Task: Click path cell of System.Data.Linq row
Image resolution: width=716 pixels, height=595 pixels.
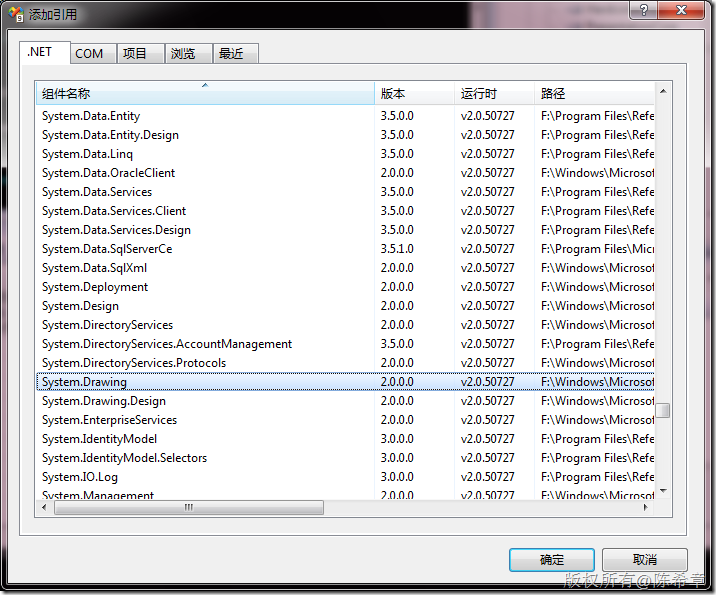Action: tap(597, 154)
